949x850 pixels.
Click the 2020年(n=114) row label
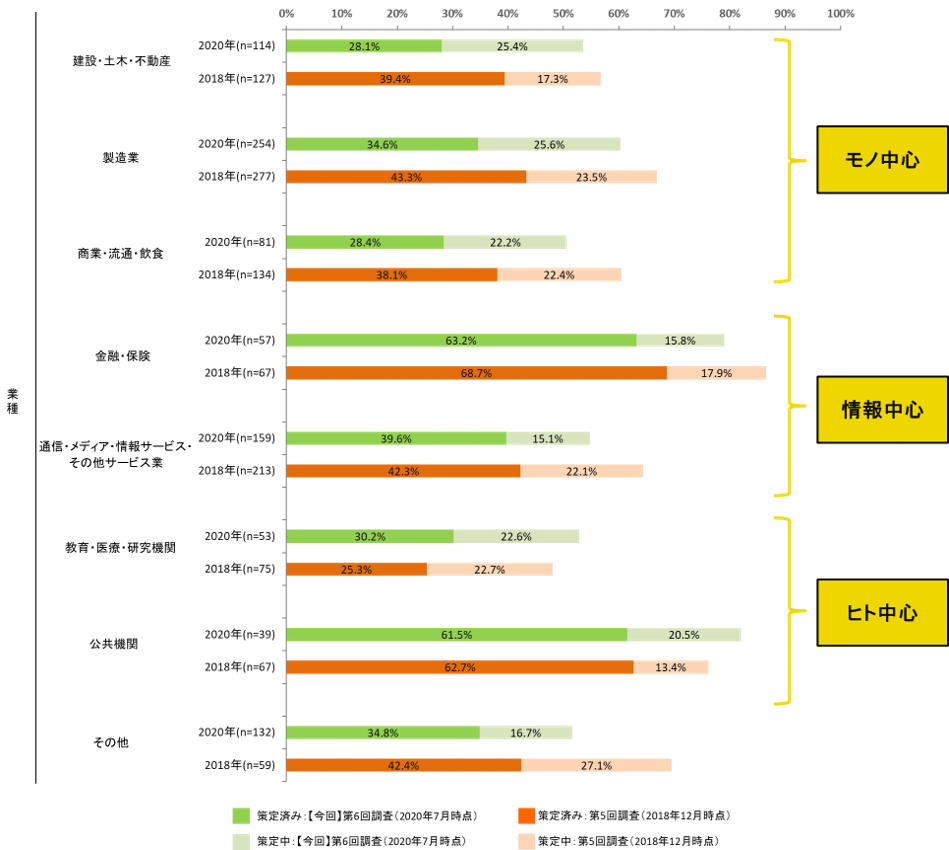[237, 45]
